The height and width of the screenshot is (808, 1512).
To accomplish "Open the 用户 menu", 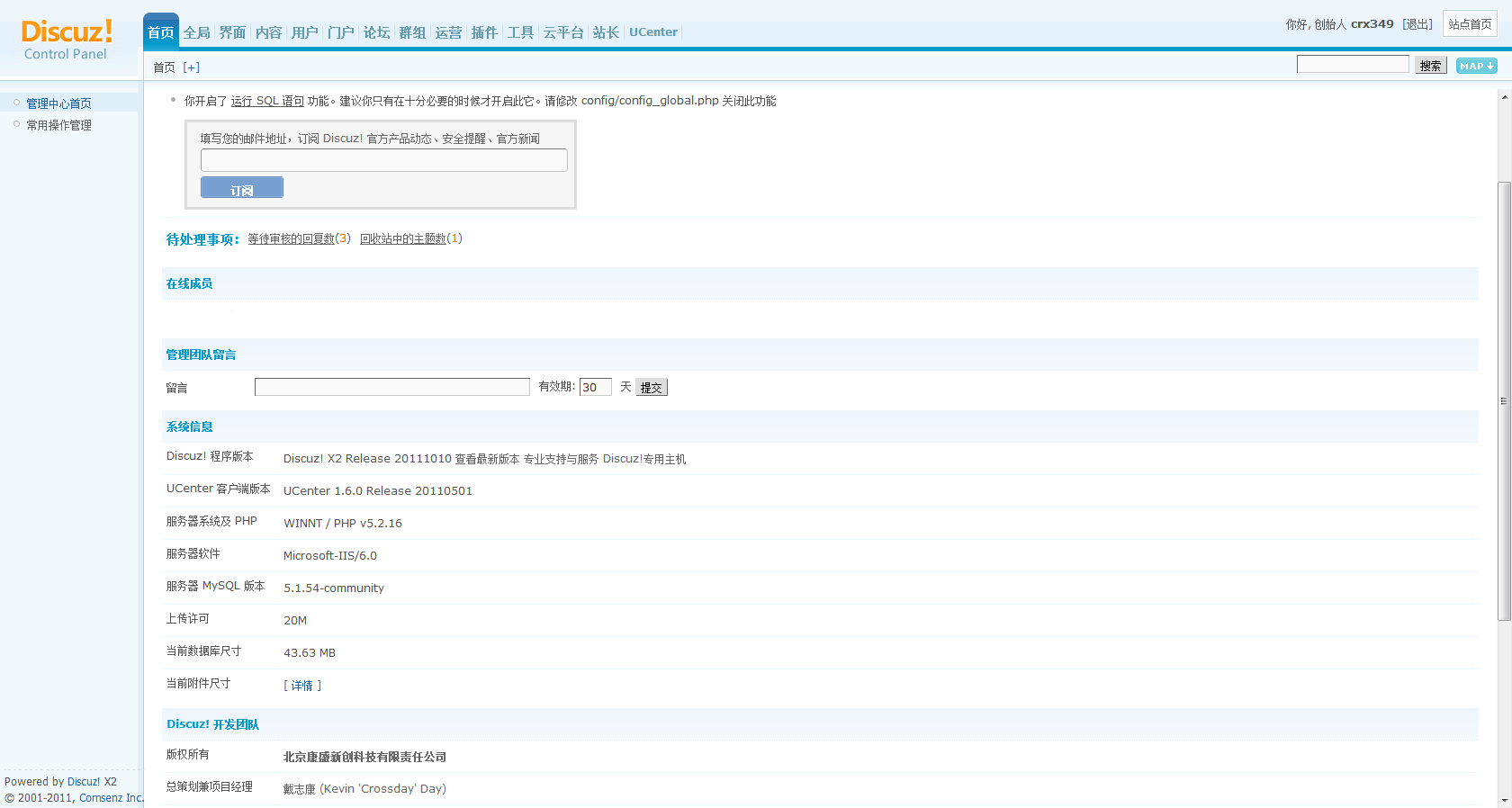I will [305, 32].
